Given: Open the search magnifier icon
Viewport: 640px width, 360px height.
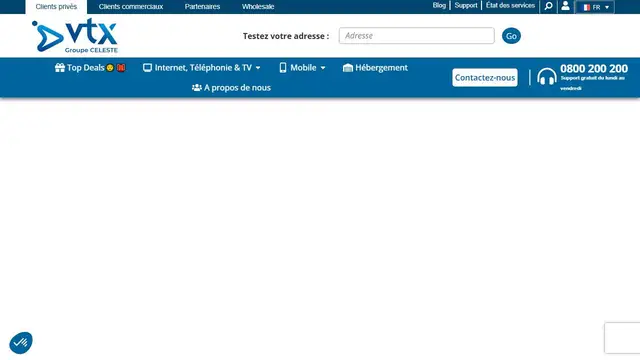Looking at the screenshot, I should tap(549, 6).
